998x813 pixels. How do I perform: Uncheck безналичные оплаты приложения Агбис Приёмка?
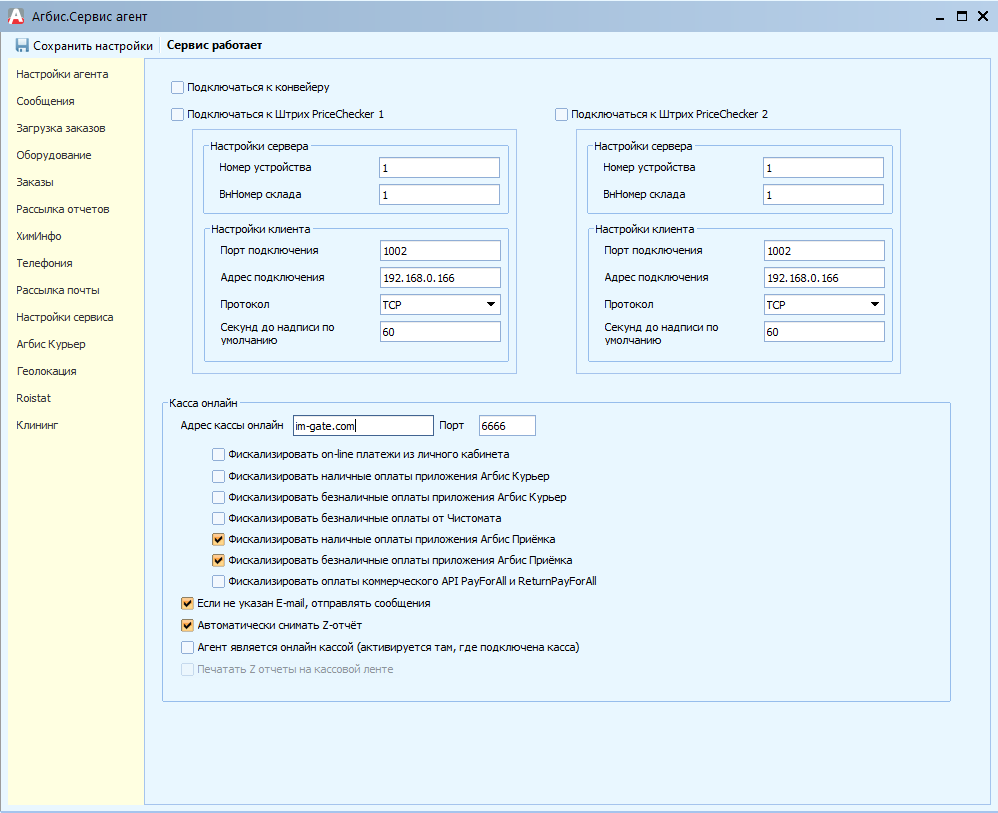(218, 560)
